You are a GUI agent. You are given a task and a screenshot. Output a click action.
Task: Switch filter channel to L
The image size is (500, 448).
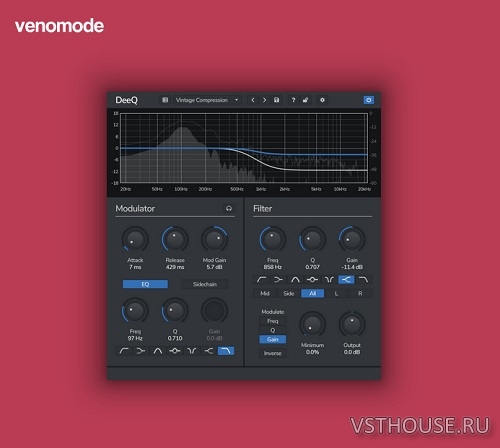pyautogui.click(x=336, y=293)
